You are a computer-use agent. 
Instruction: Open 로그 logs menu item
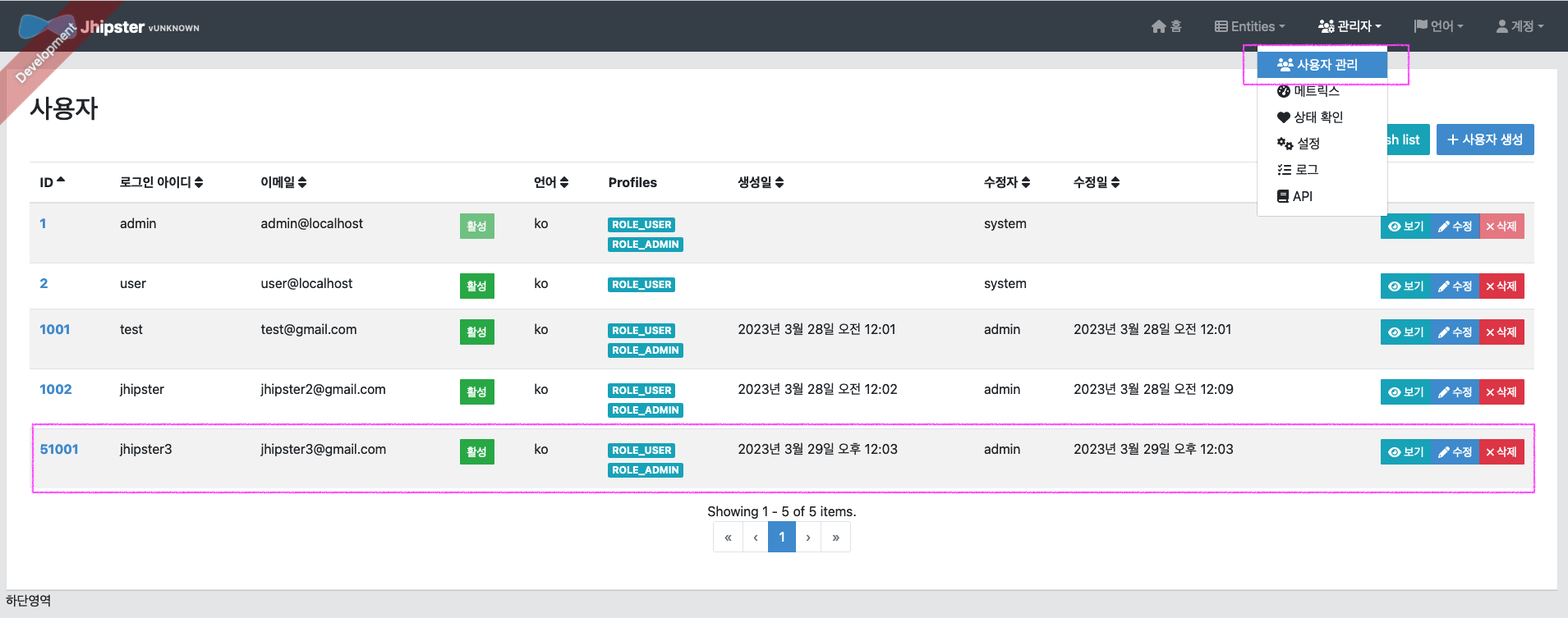pyautogui.click(x=1322, y=170)
